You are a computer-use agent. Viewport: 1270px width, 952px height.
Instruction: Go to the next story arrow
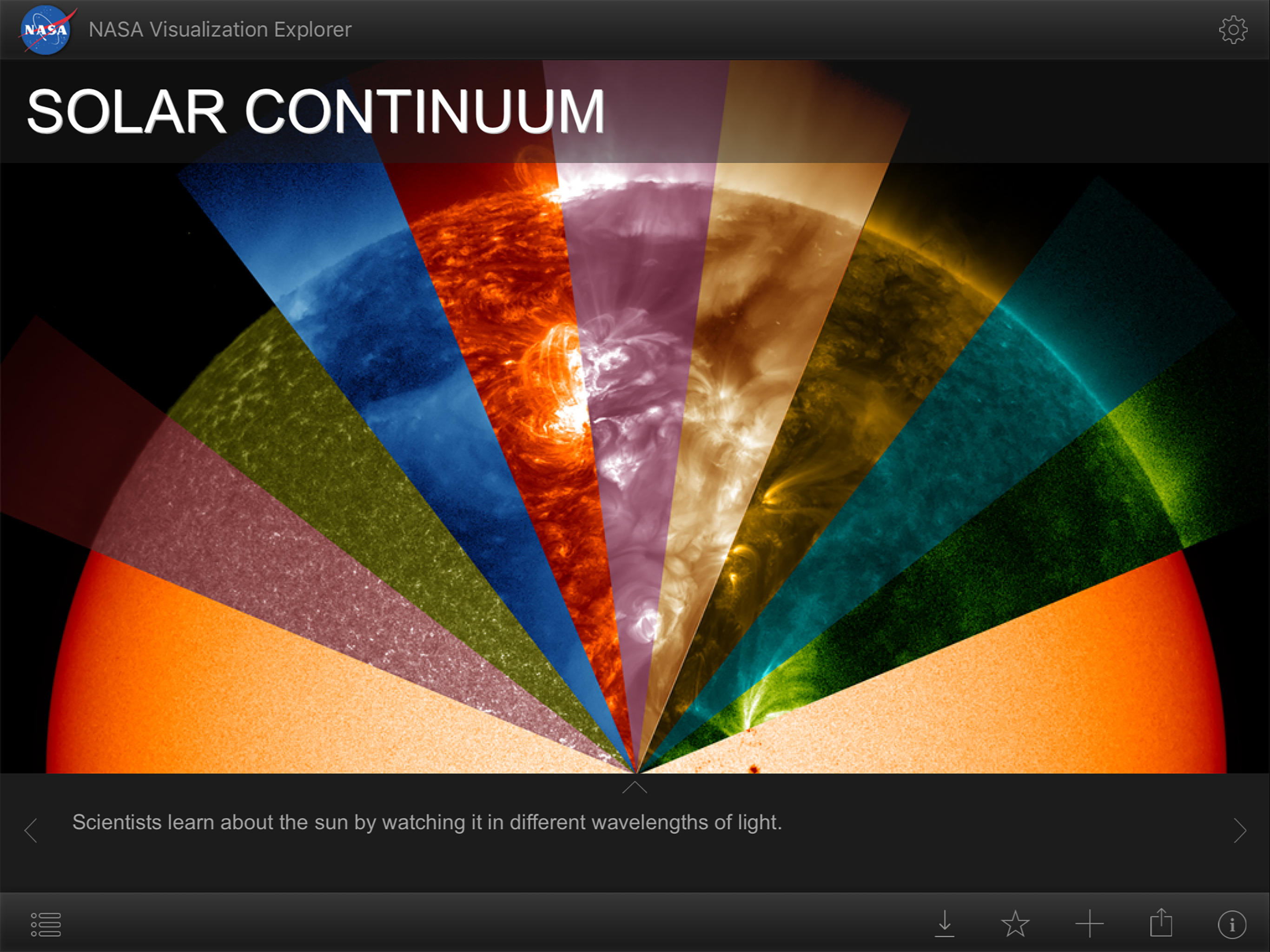pos(1240,830)
